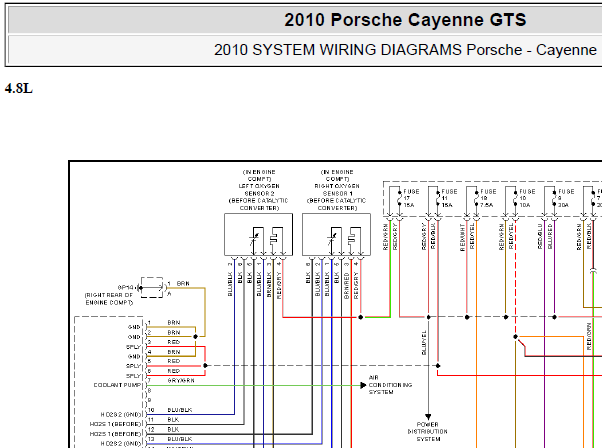The width and height of the screenshot is (602, 448).
Task: Click the 'RED/WHT' wire label under fuse 19
Action: tap(463, 238)
